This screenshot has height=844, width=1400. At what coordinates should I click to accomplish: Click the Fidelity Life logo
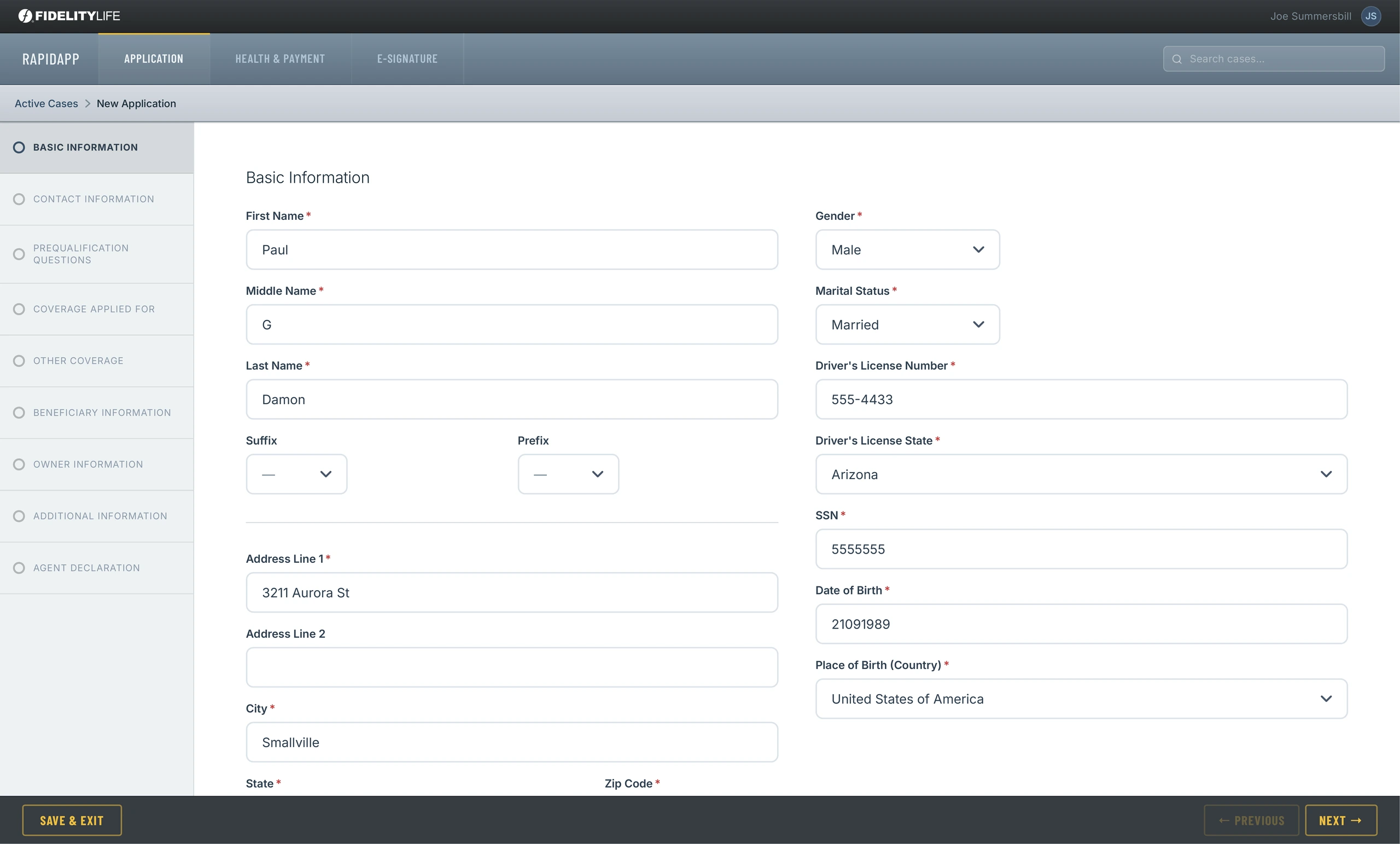pos(69,16)
